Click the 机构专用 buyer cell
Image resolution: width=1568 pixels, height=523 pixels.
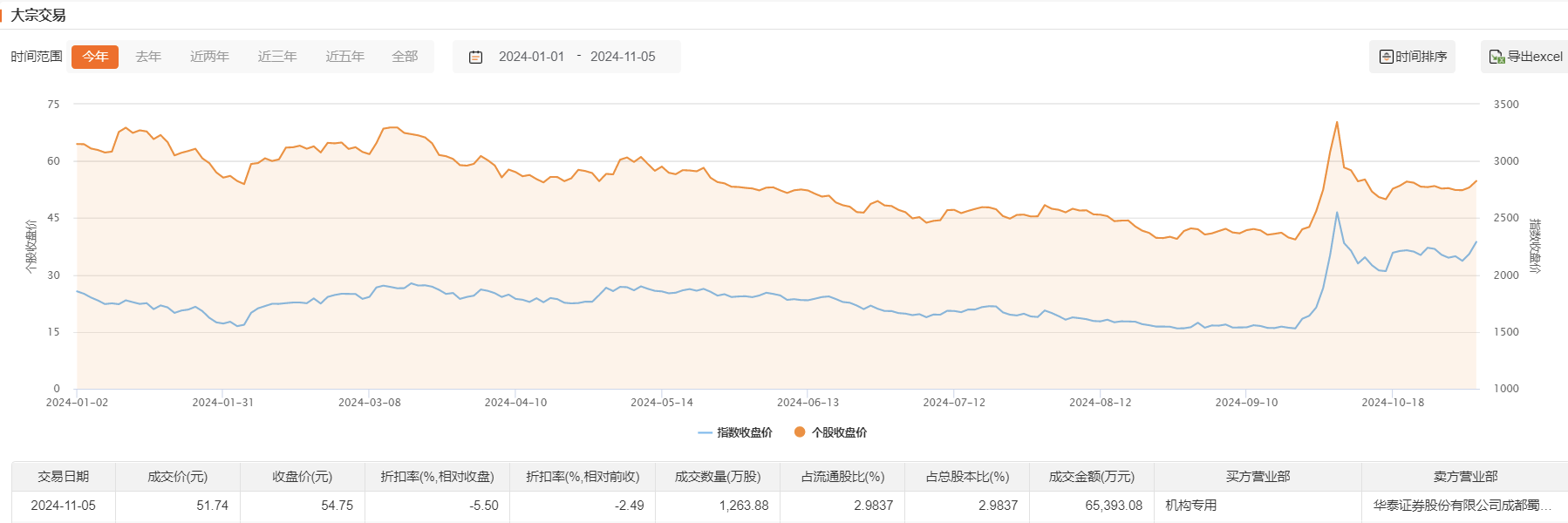(1191, 506)
